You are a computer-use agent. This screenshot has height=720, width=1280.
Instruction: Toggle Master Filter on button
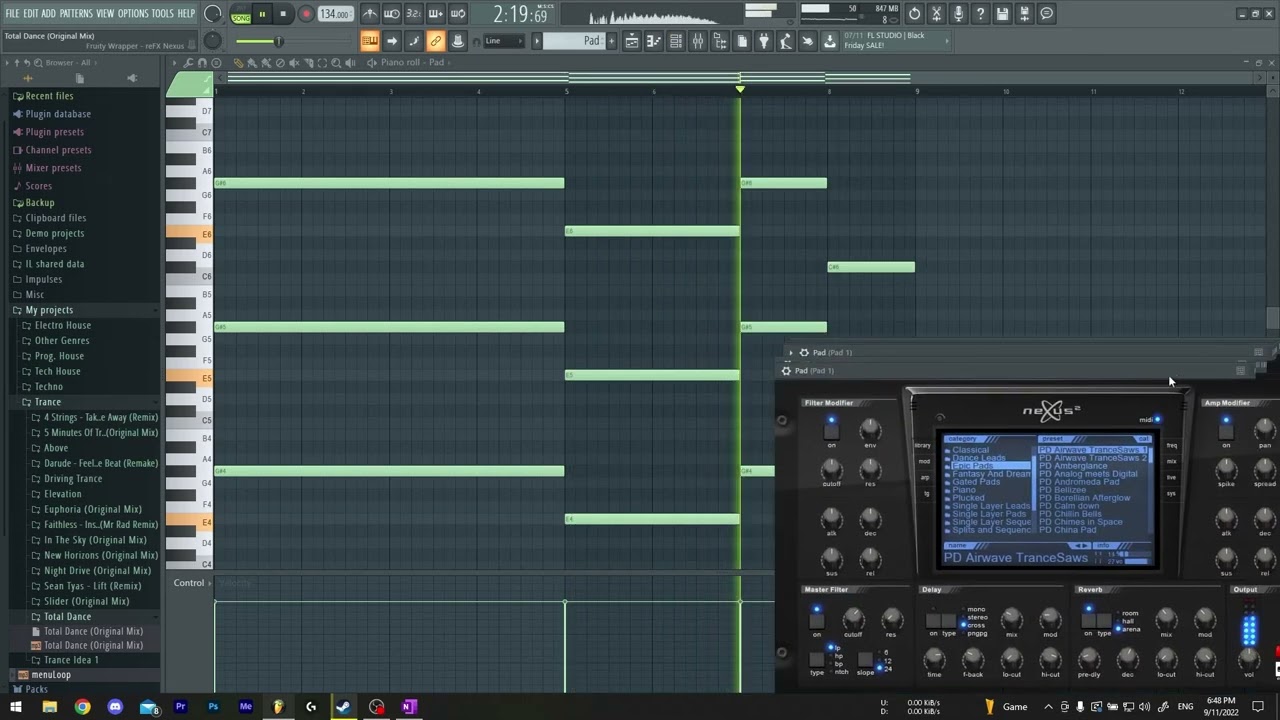tap(816, 620)
